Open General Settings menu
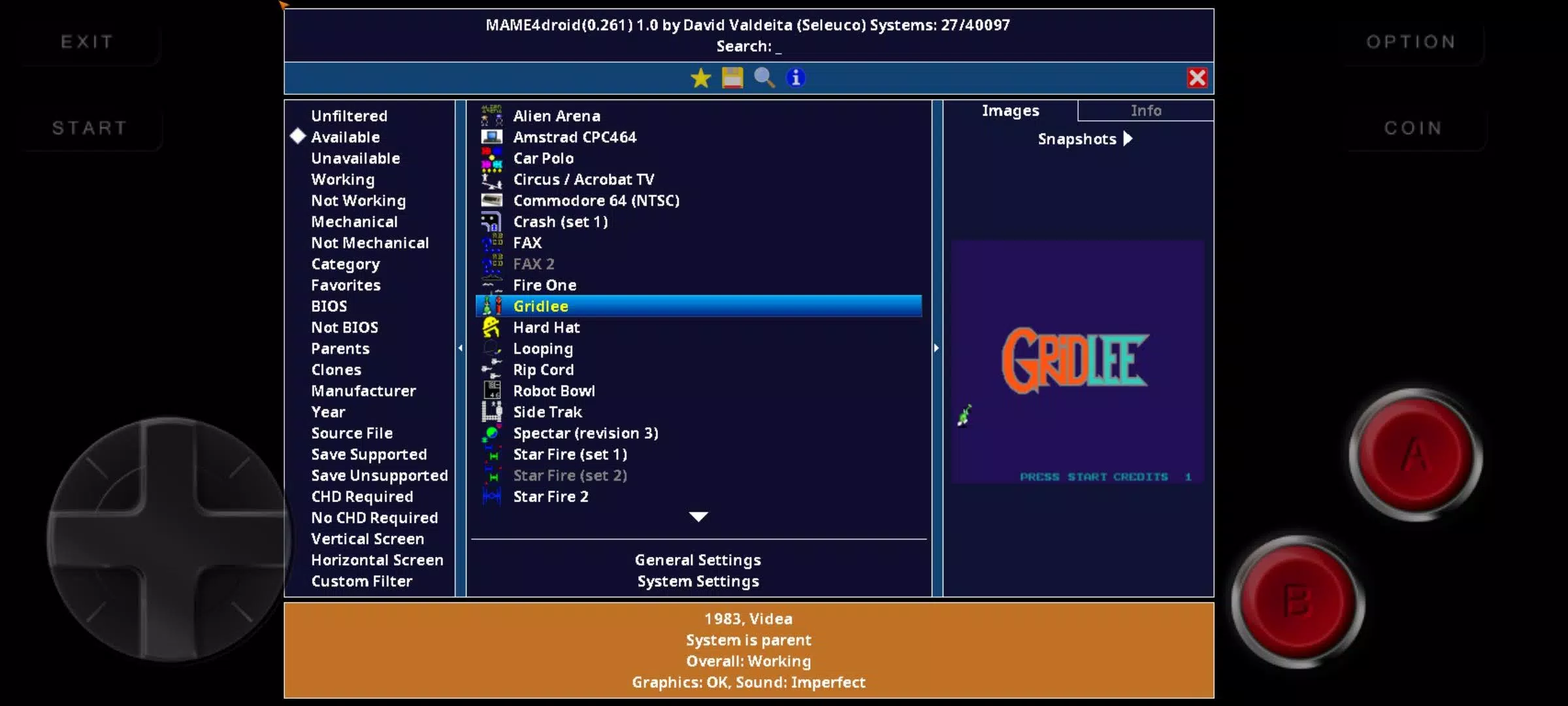The image size is (1568, 706). tap(697, 559)
